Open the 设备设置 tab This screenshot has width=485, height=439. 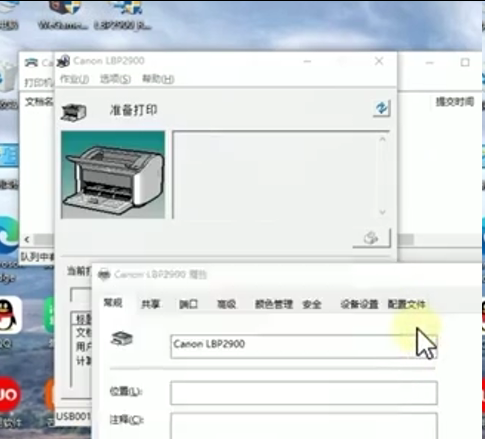pos(359,304)
